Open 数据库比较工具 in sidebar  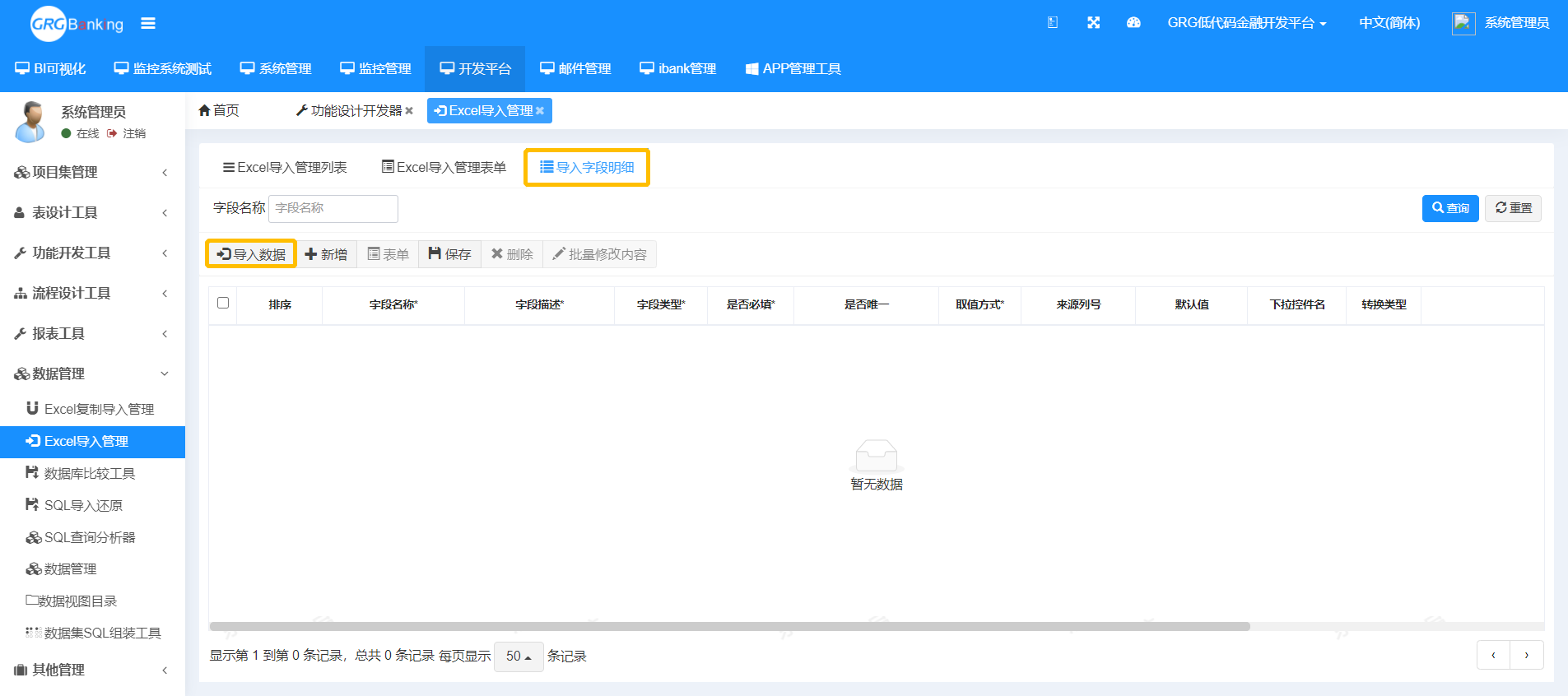[x=92, y=473]
